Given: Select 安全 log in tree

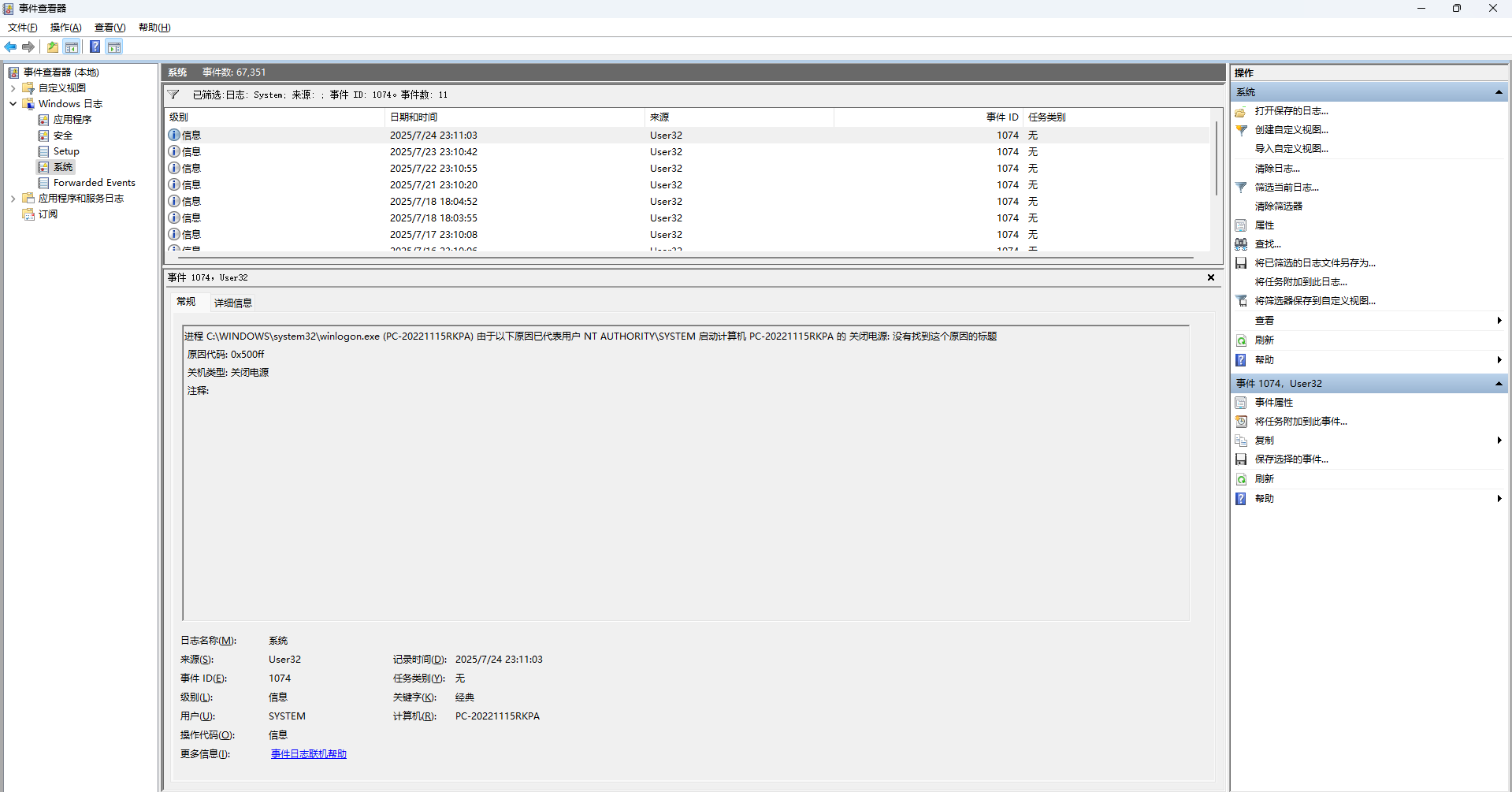Looking at the screenshot, I should tap(63, 136).
